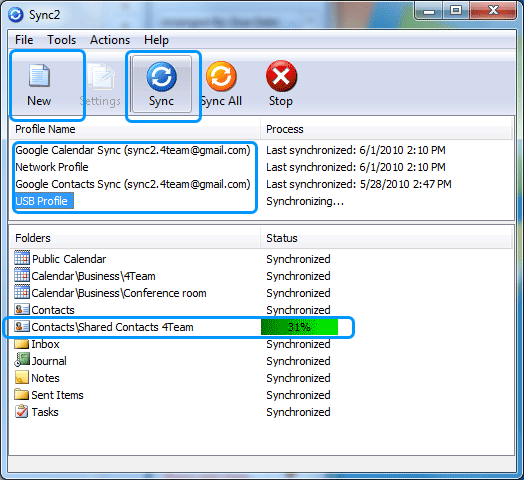
Task: Minimize the Sync2 window
Action: point(429,10)
